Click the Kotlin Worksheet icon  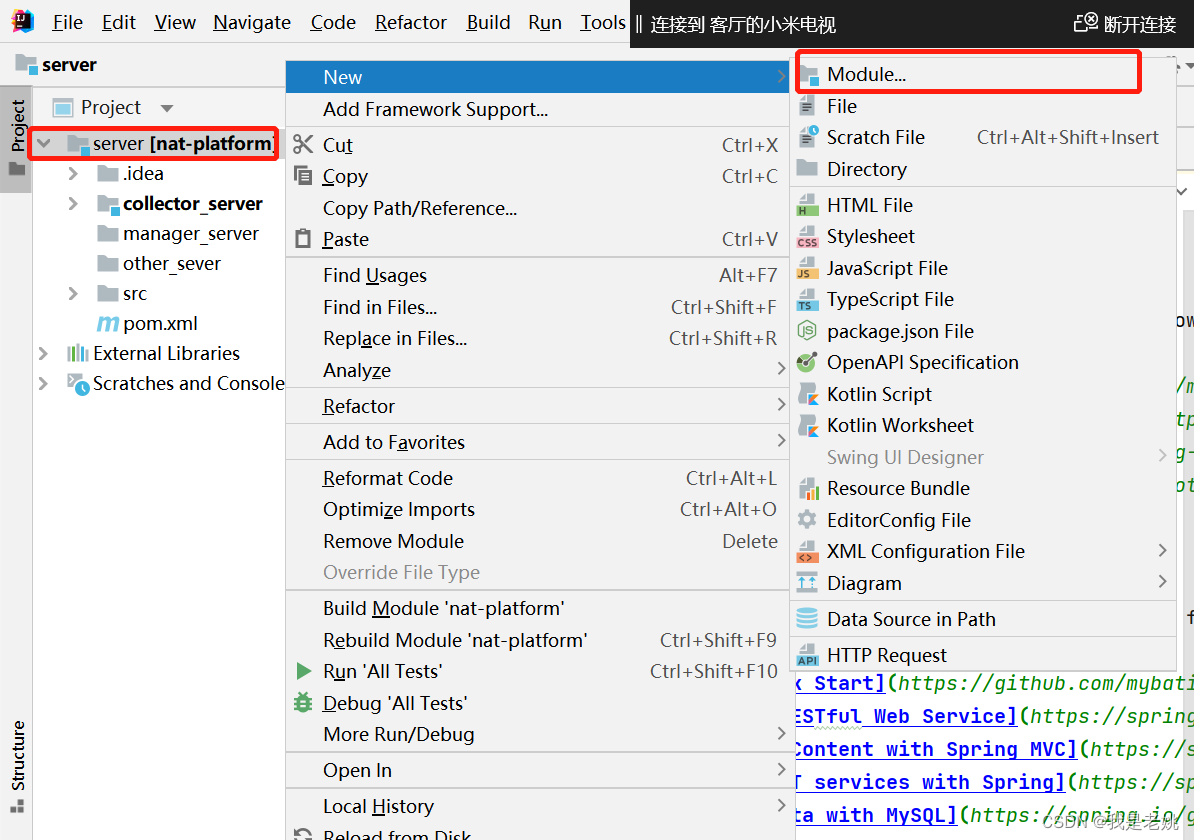click(x=807, y=425)
